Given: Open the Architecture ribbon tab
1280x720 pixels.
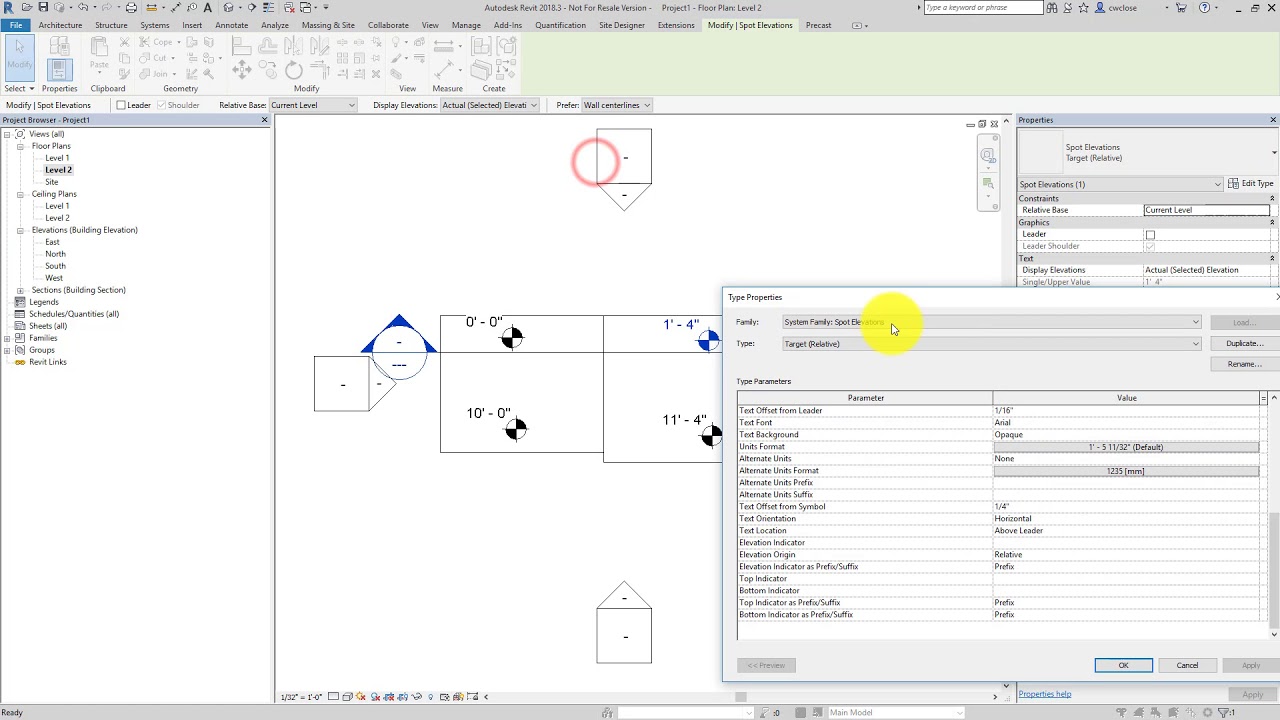Looking at the screenshot, I should coord(60,25).
